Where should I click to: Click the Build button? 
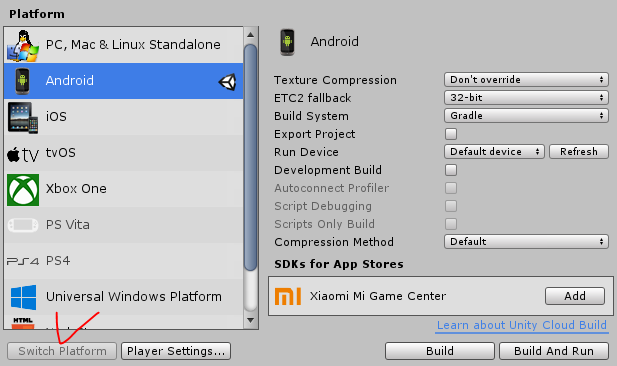click(440, 351)
